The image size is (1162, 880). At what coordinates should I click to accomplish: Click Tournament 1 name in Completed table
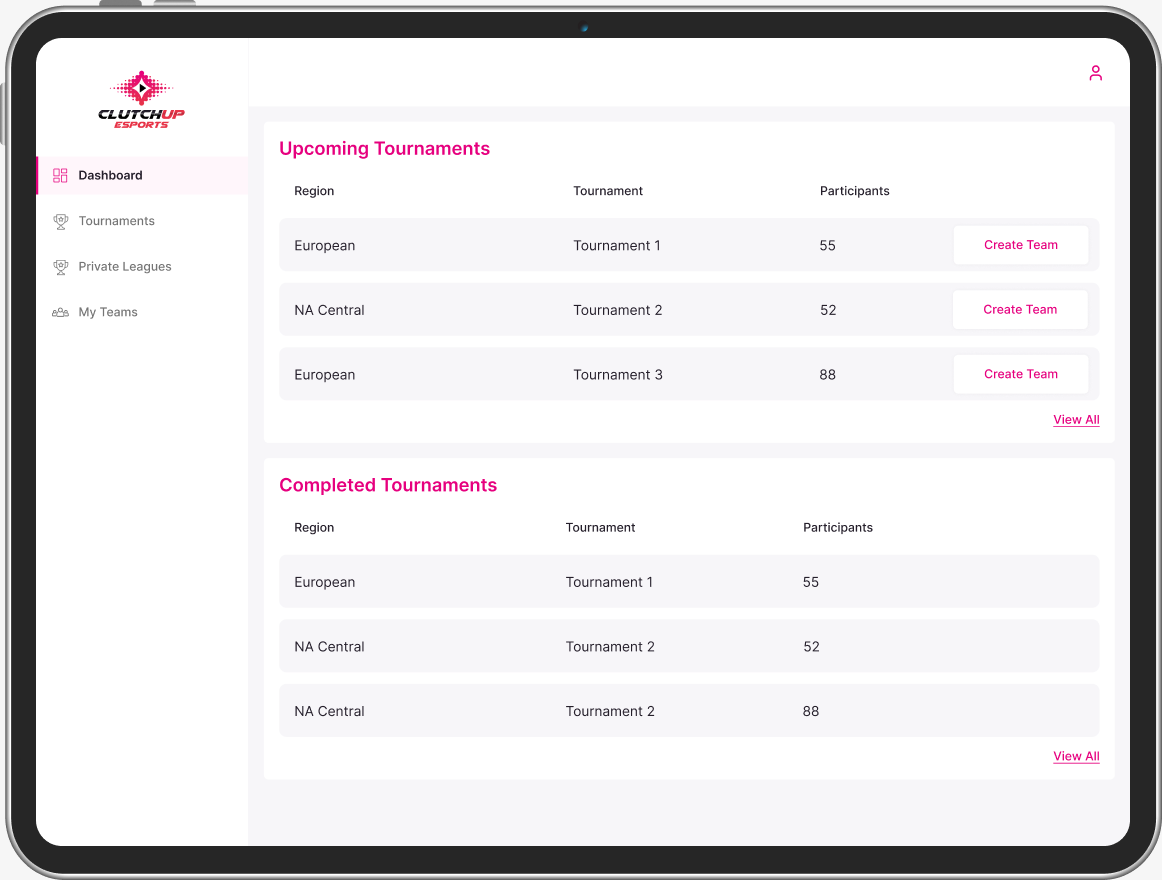coord(609,582)
